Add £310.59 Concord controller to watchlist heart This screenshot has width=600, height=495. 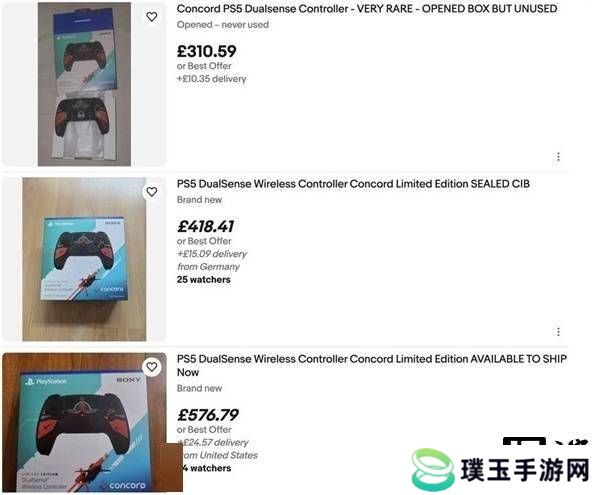[x=152, y=16]
